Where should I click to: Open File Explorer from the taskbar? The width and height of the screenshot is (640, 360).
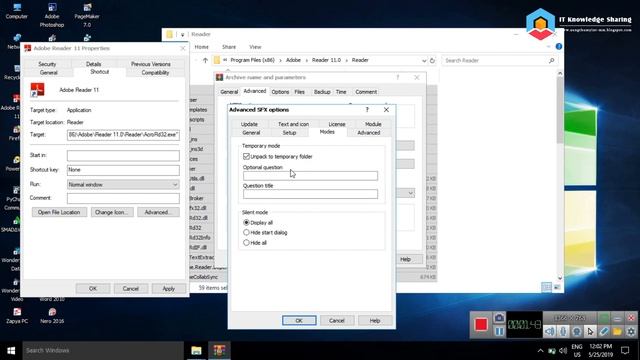point(196,350)
